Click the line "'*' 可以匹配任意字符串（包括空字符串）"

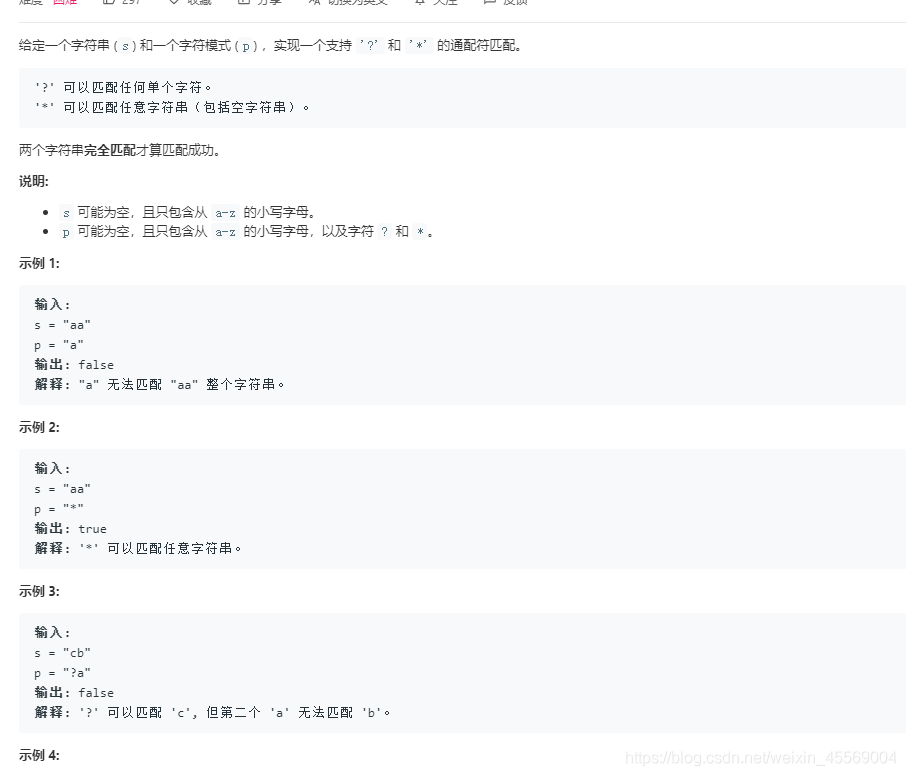tap(172, 107)
